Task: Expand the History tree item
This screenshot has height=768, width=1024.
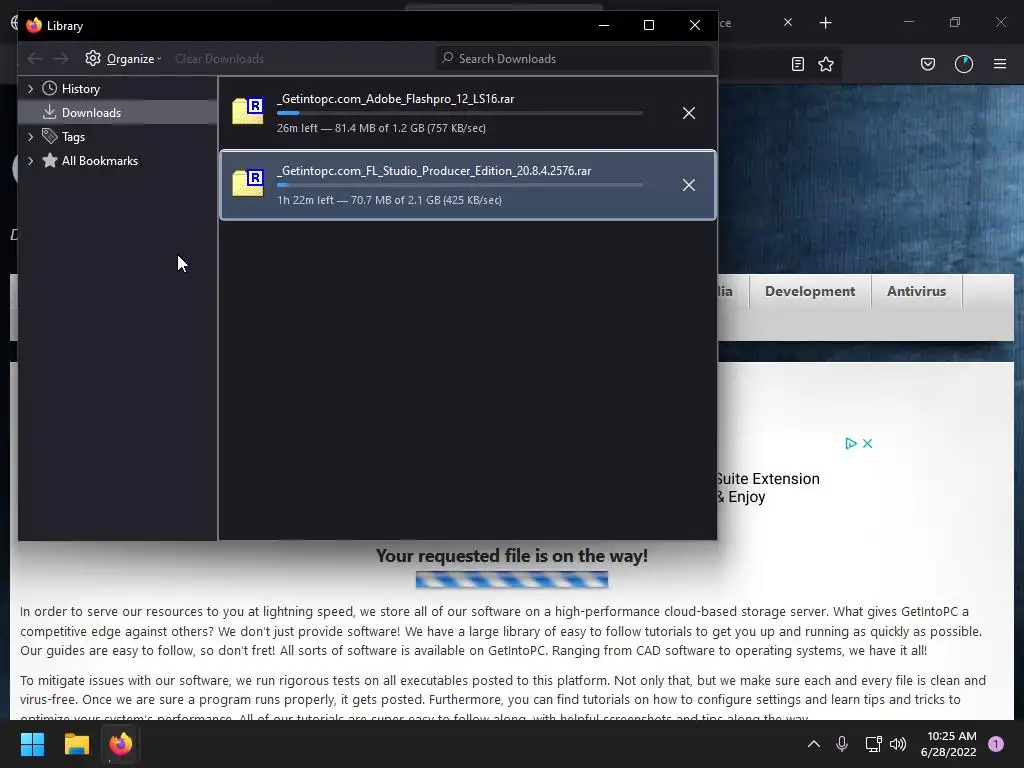Action: (x=30, y=89)
